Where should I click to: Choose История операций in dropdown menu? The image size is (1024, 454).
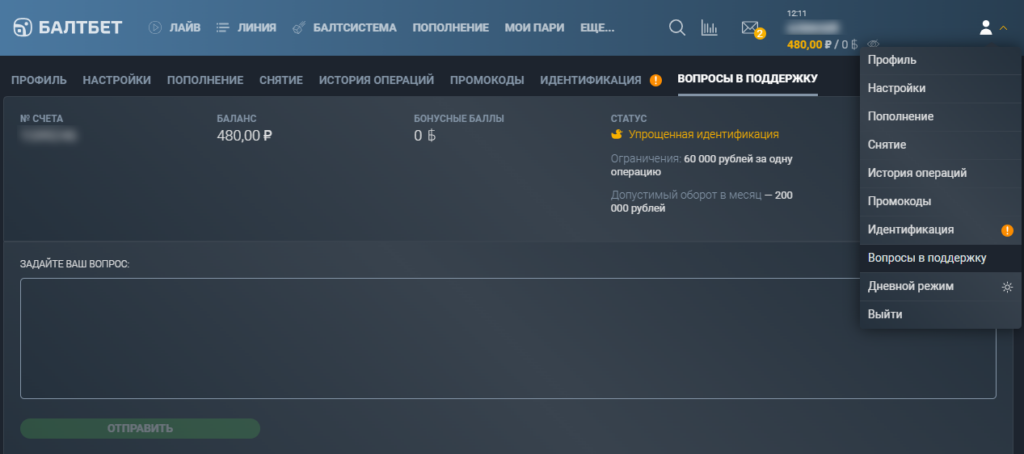click(940, 173)
